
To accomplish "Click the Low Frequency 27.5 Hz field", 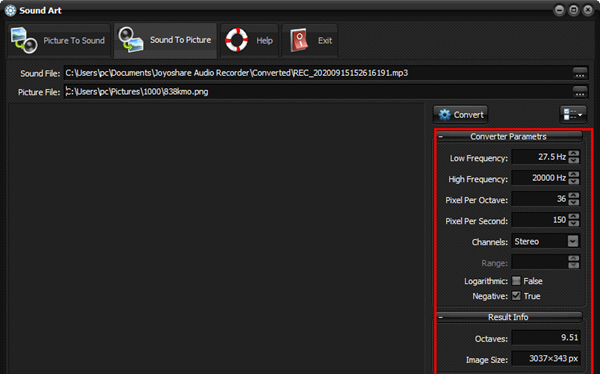I will (x=540, y=157).
